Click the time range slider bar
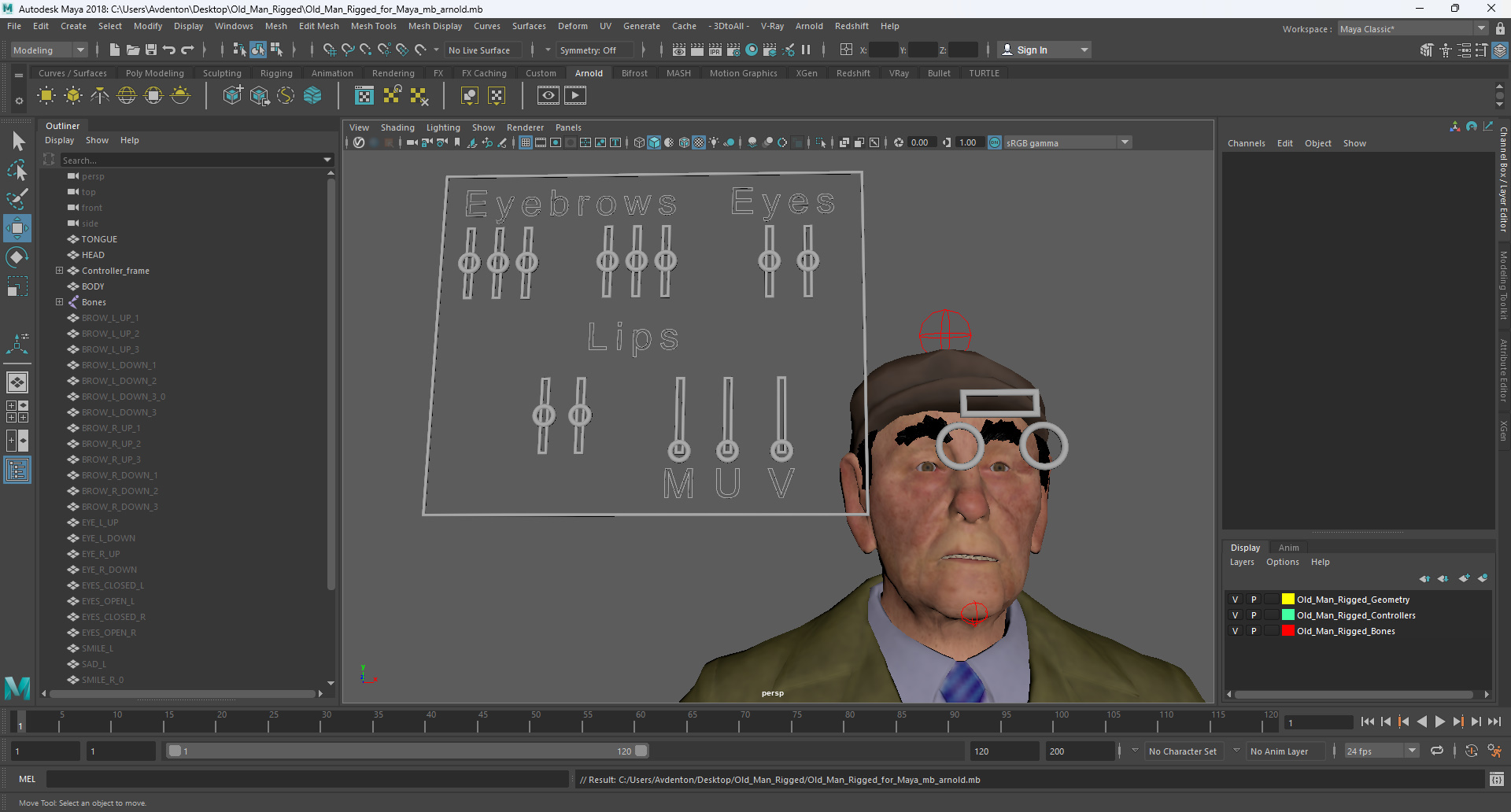This screenshot has height=812, width=1511. point(408,751)
